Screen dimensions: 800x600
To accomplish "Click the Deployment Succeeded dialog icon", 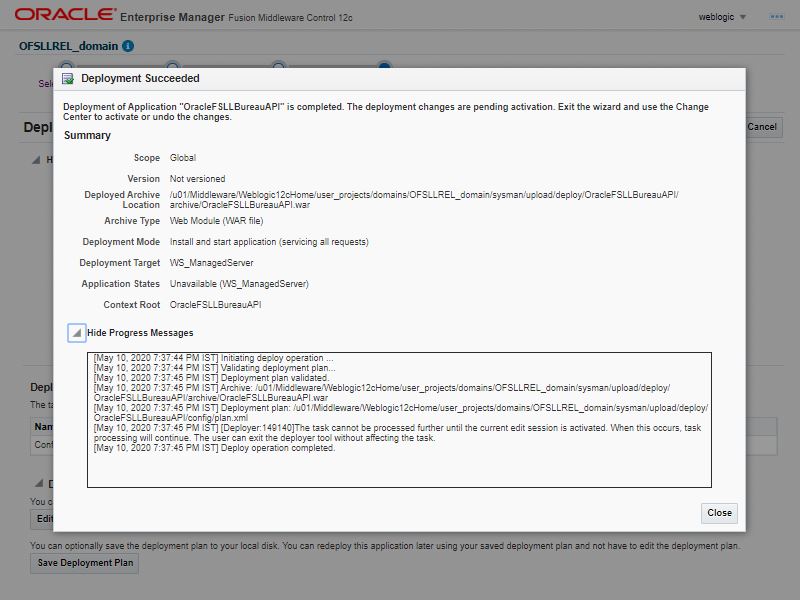I will point(68,79).
